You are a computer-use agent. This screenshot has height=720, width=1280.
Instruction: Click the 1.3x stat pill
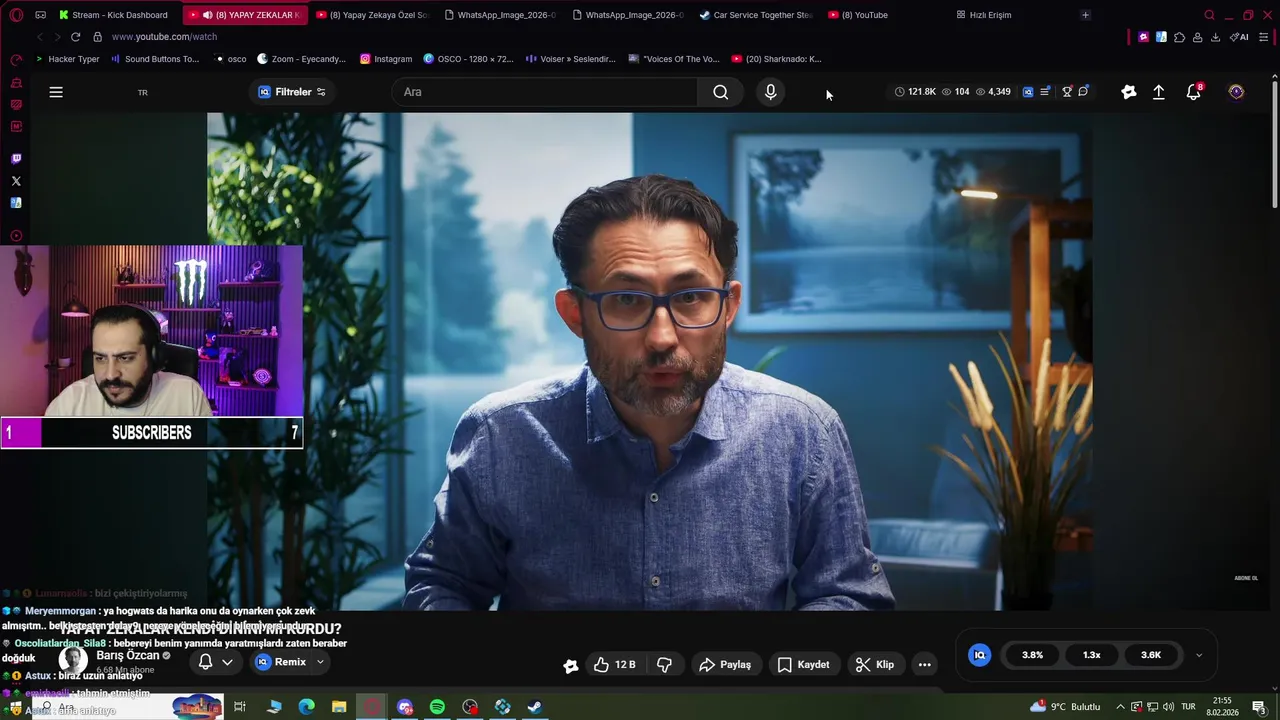(1091, 655)
